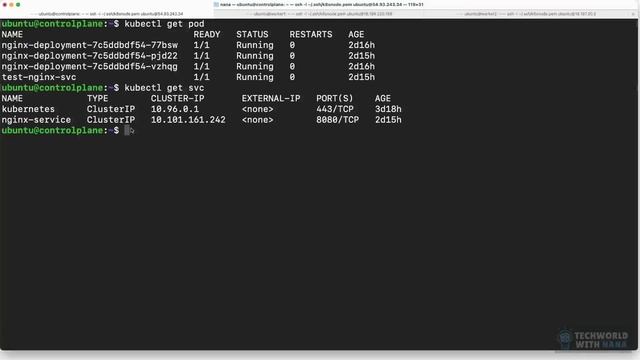640x360 pixels.
Task: Click the CLUSTER-IP column header
Action: coord(178,98)
